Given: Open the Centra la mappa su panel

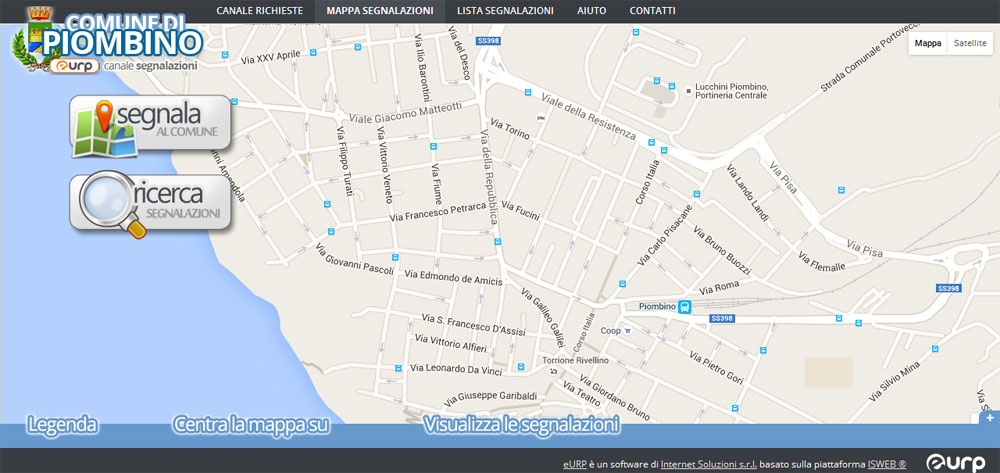Looking at the screenshot, I should tap(252, 425).
